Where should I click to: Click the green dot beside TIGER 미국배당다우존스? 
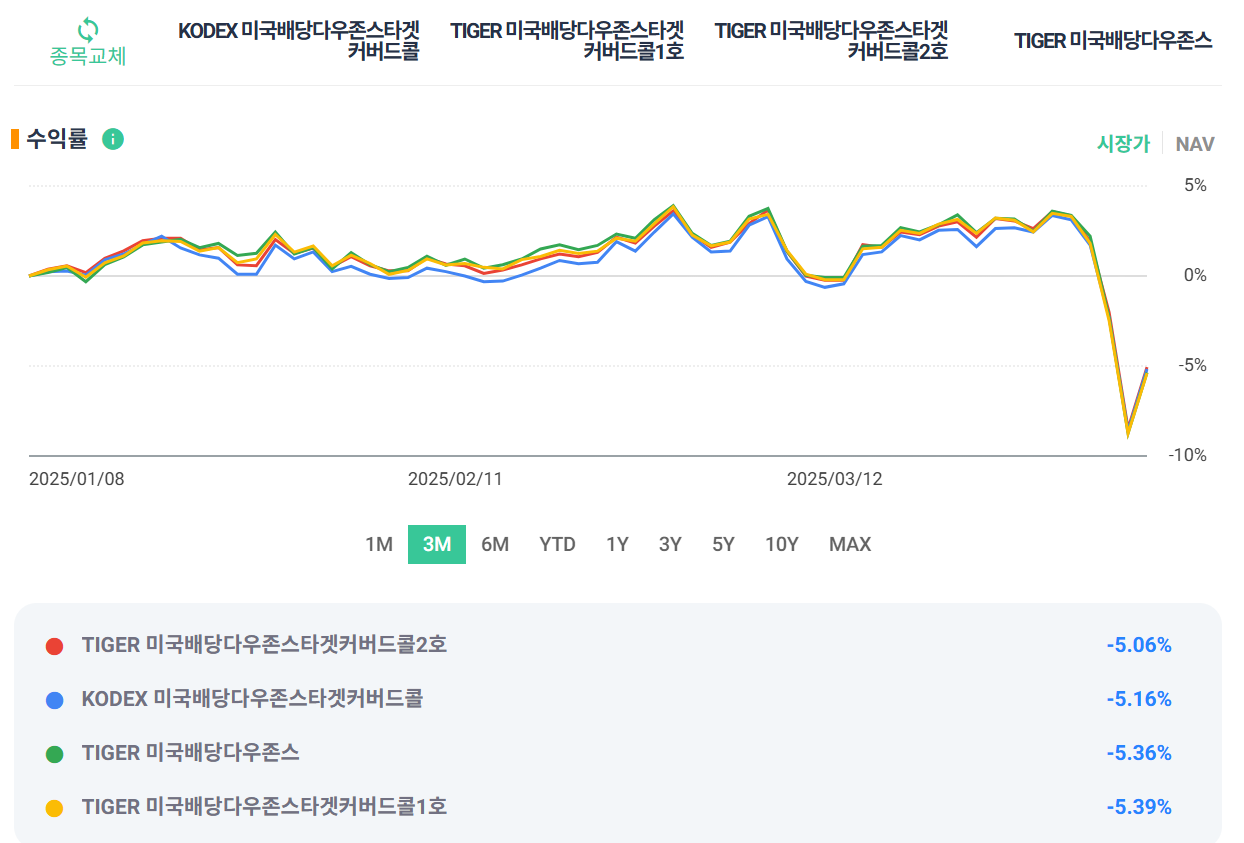point(53,753)
